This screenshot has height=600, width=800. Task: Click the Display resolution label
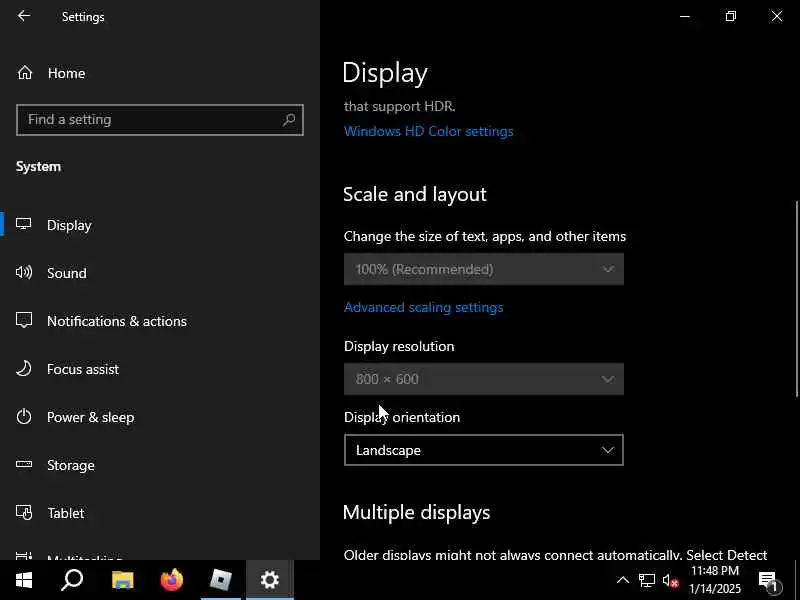(x=399, y=346)
